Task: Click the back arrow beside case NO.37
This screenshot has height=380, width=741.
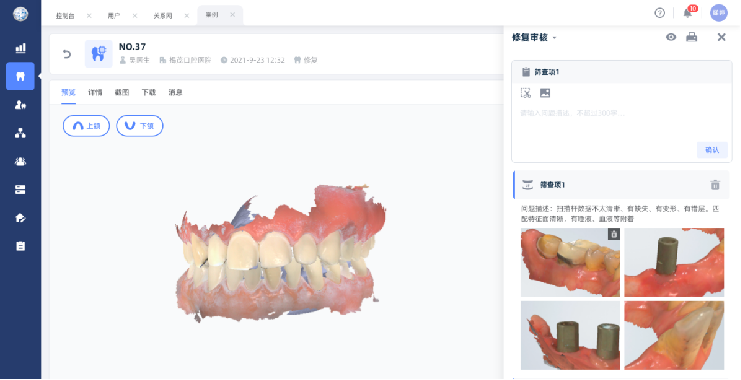Action: tap(67, 54)
